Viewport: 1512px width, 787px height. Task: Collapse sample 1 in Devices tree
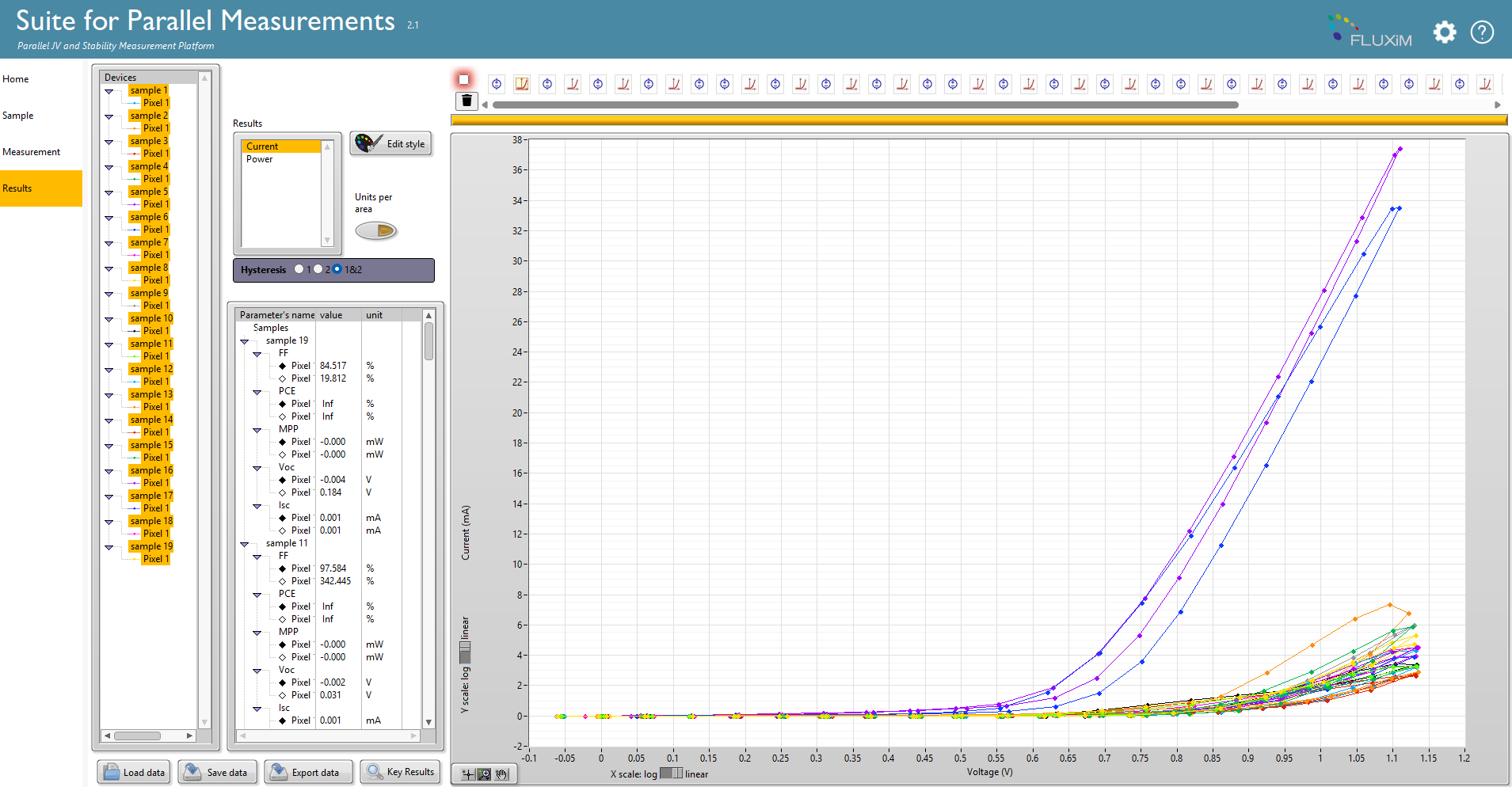109,91
